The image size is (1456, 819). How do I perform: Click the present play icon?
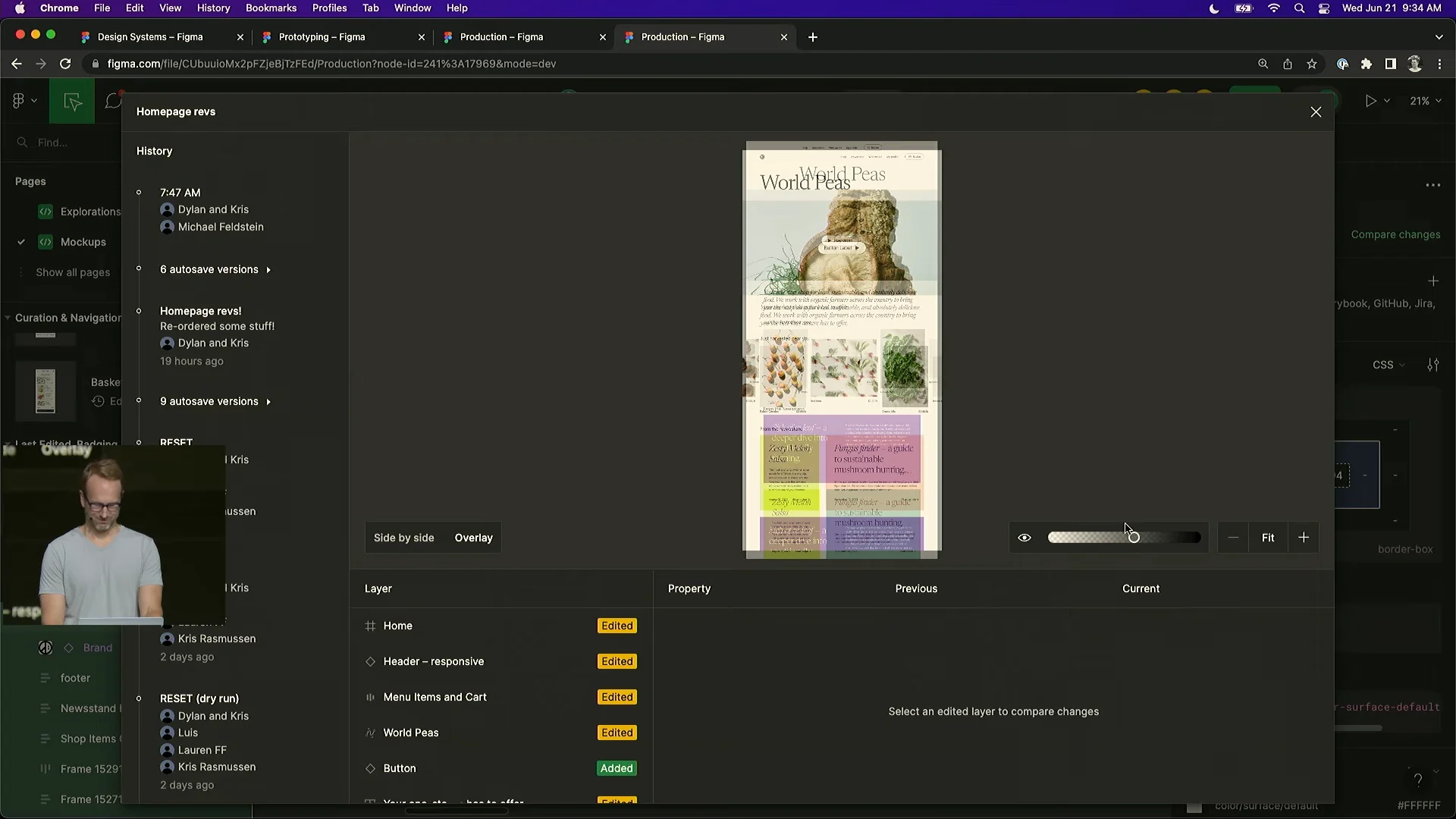click(x=1370, y=101)
